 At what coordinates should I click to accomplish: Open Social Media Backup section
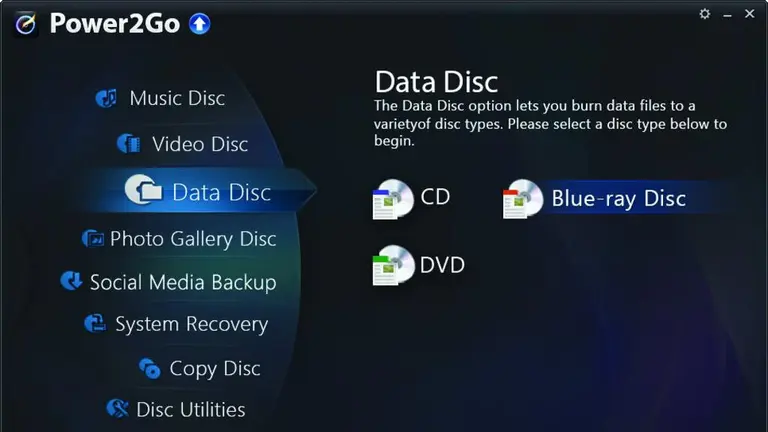pyautogui.click(x=183, y=283)
